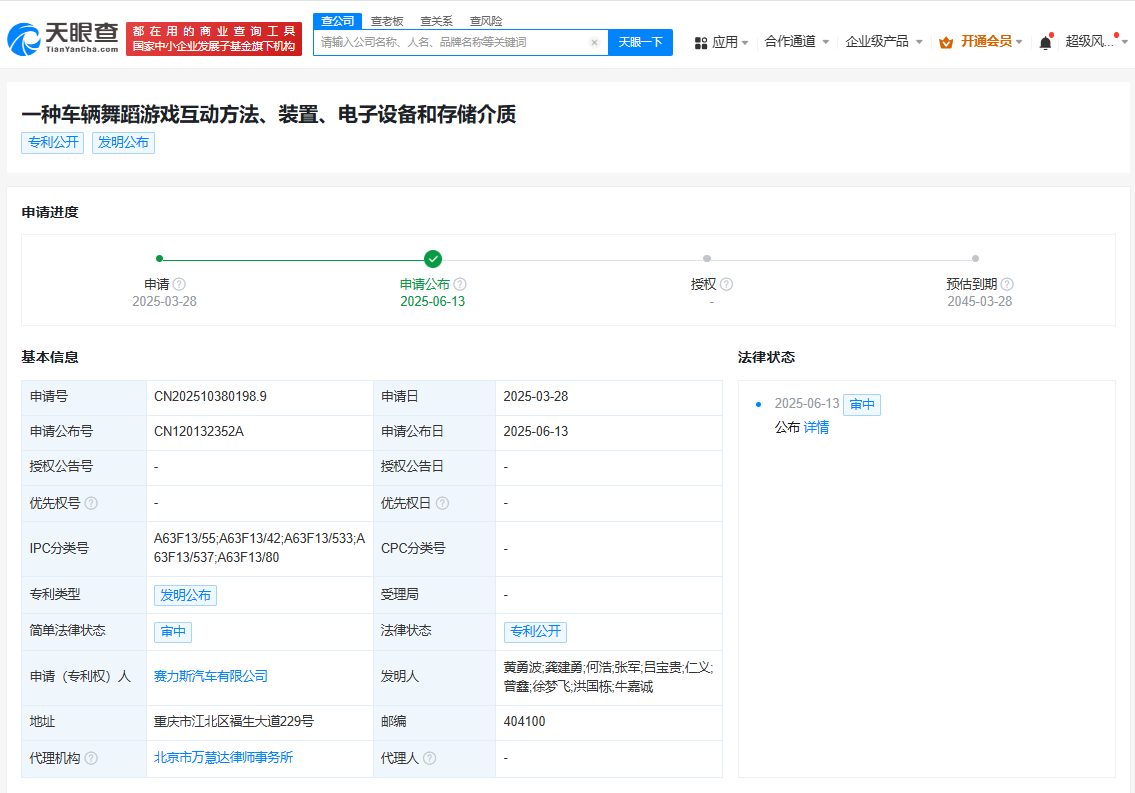The image size is (1135, 793).
Task: Expand the 应用 dropdown menu
Action: [721, 42]
